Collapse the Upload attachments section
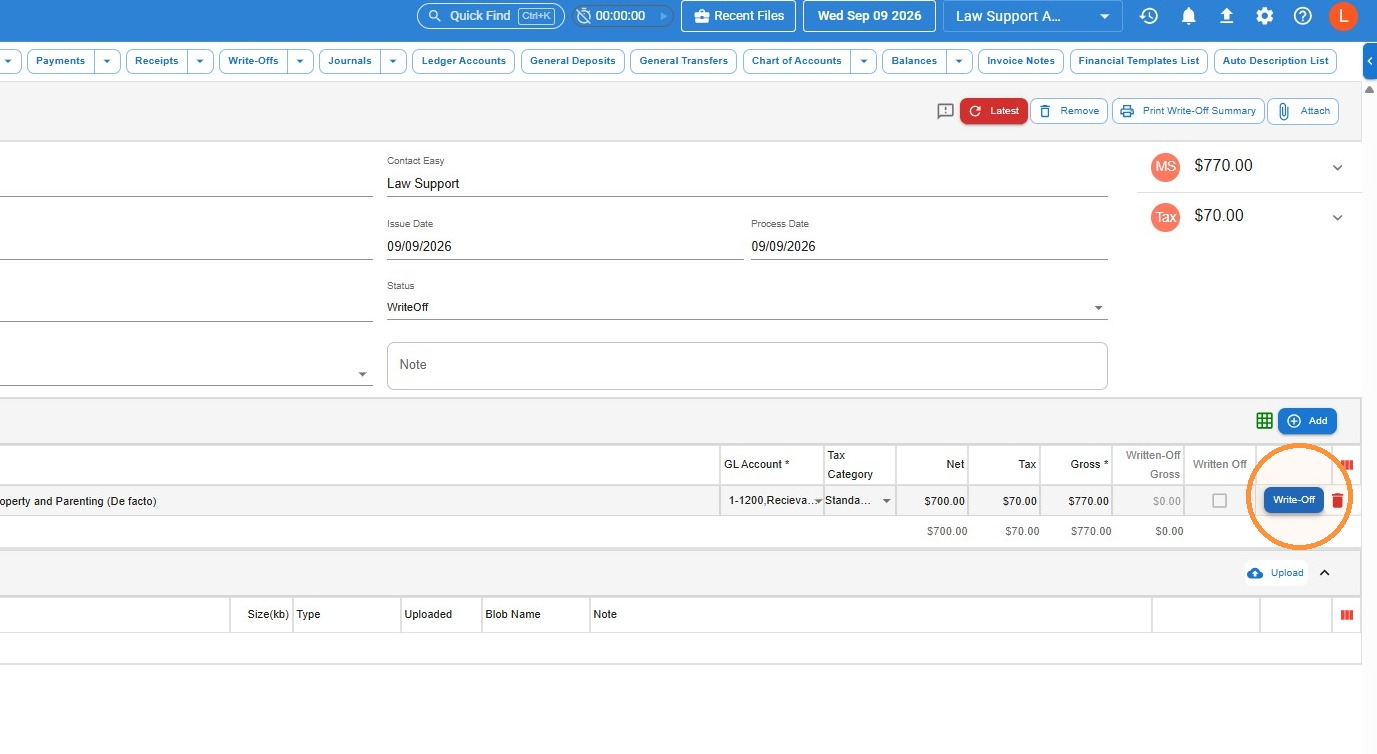Viewport: 1377px width, 754px height. pyautogui.click(x=1325, y=573)
